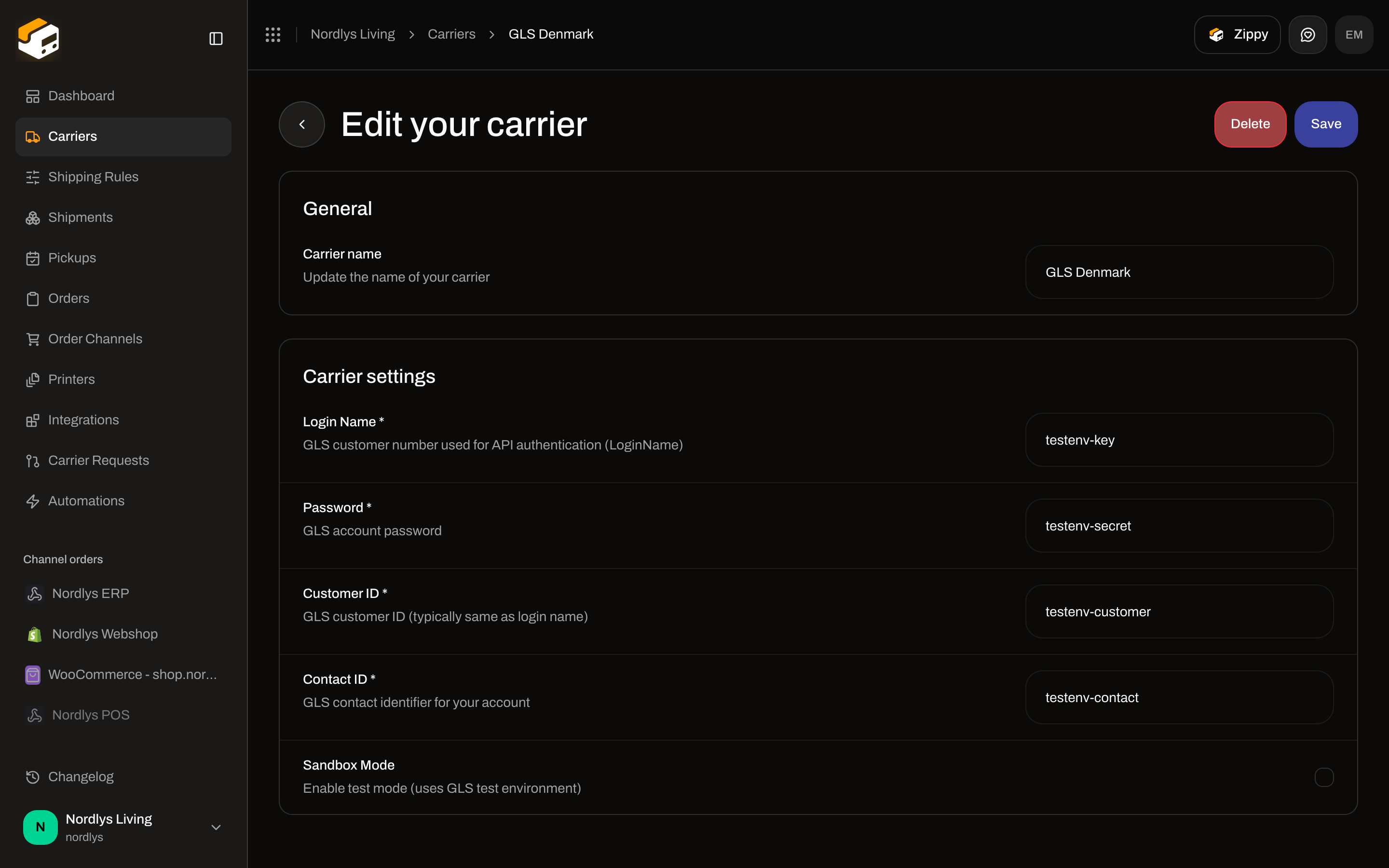
Task: Click the Login Name input field
Action: (1179, 440)
